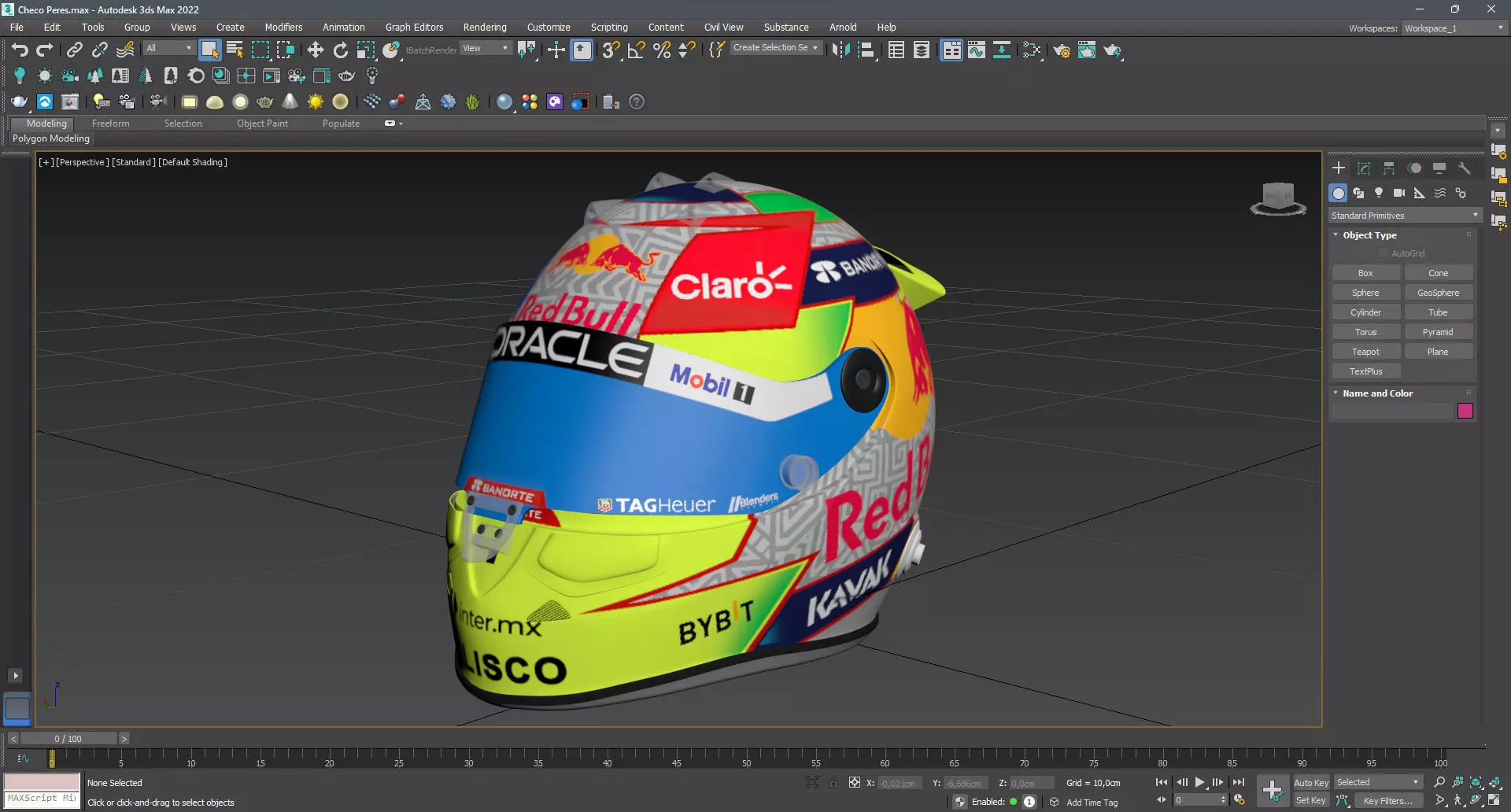
Task: Open the Rendering menu
Action: point(485,27)
